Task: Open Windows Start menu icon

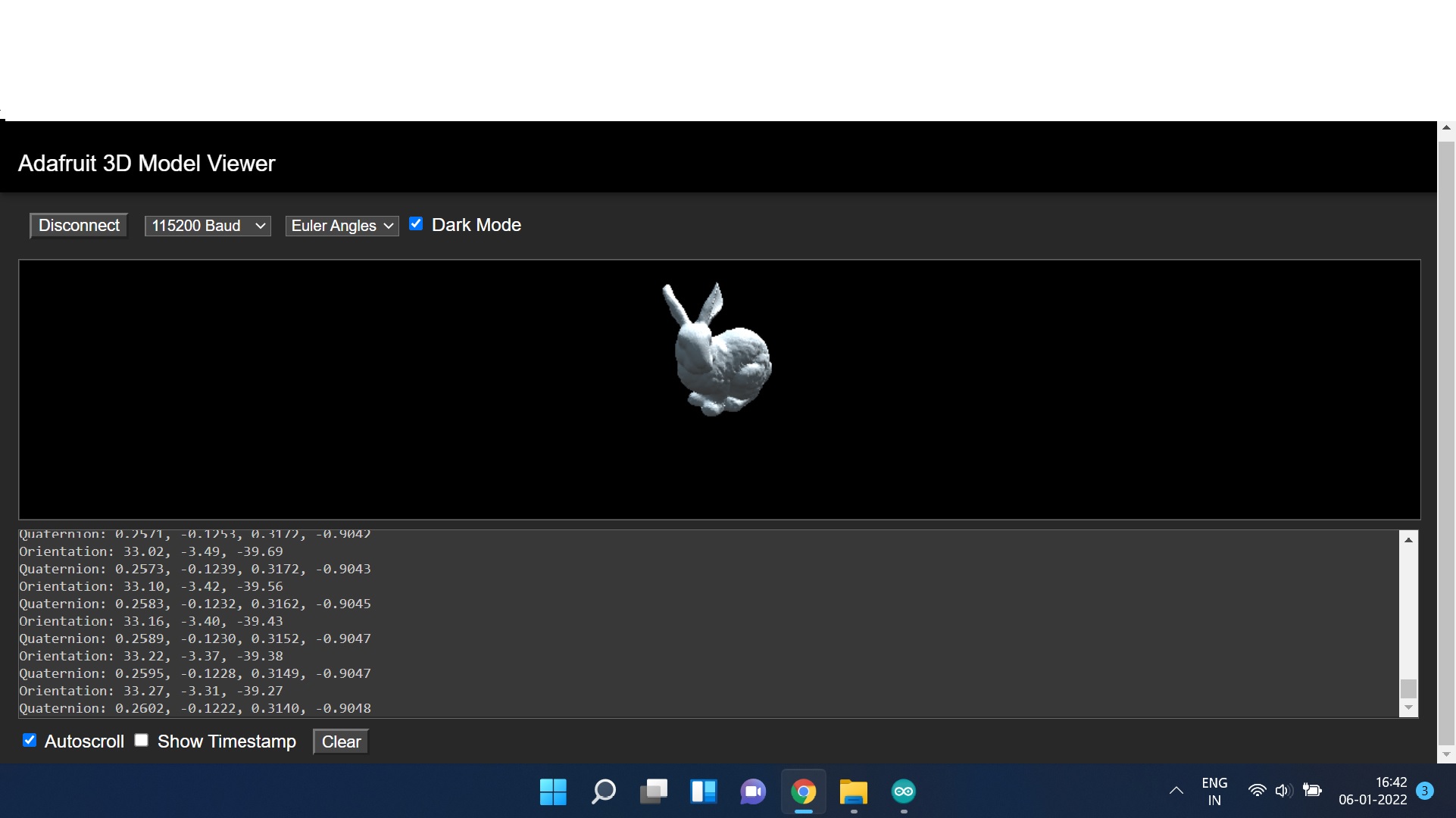Action: tap(553, 791)
